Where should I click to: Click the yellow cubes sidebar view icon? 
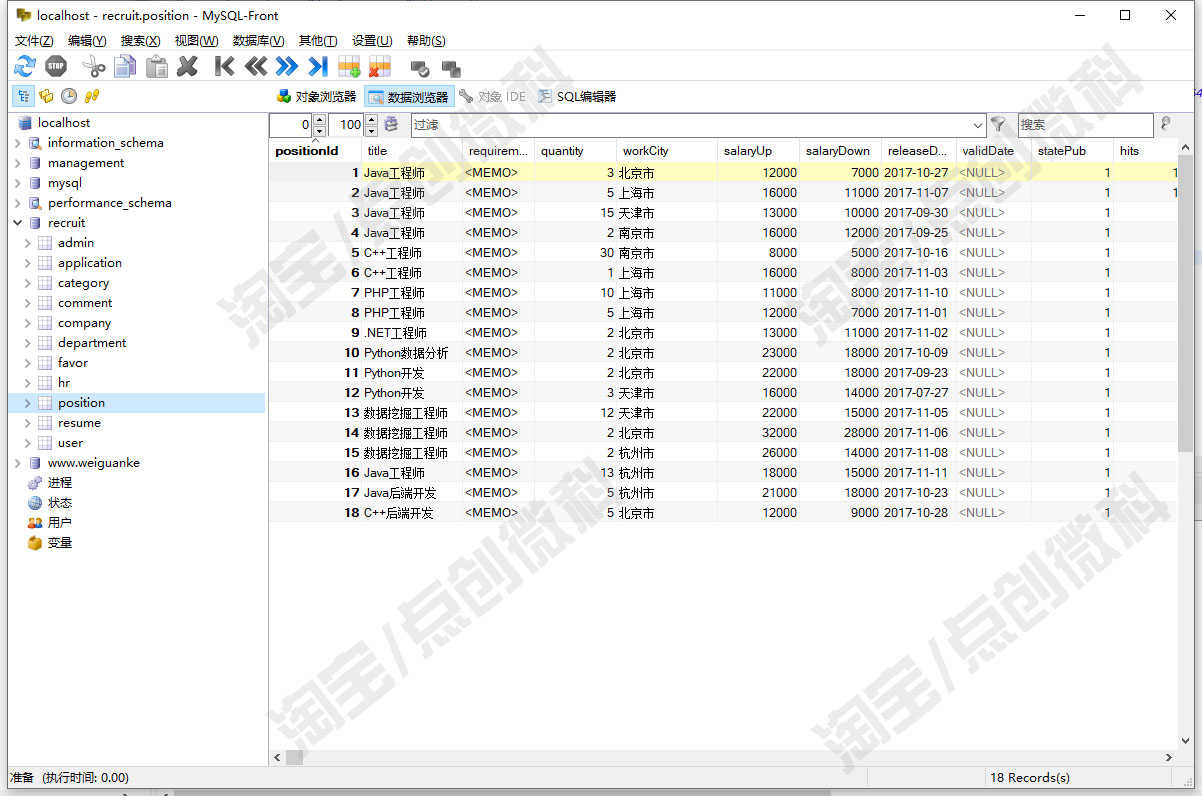tap(46, 96)
